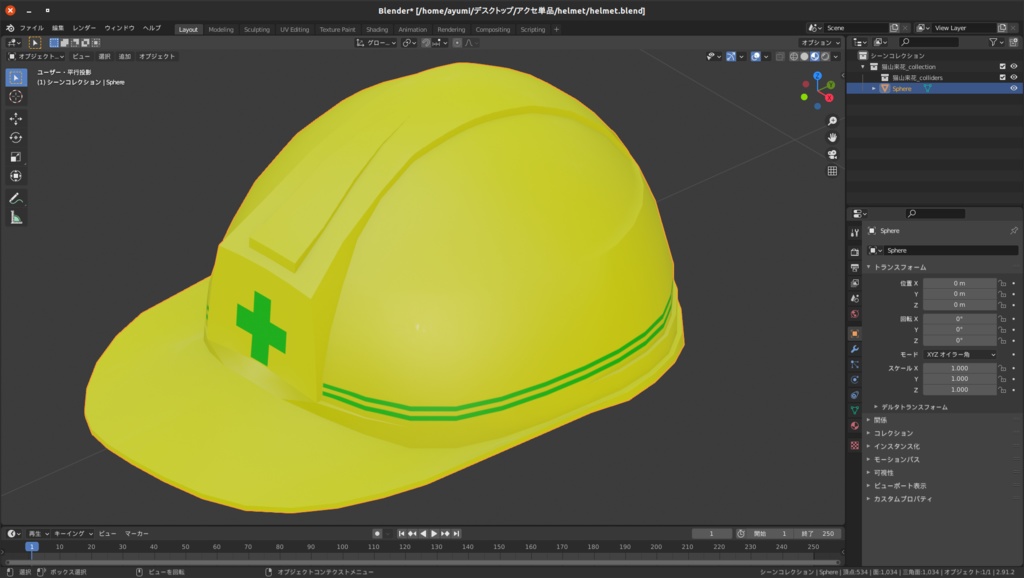Image resolution: width=1024 pixels, height=578 pixels.
Task: Select the Measure tool
Action: (x=15, y=217)
